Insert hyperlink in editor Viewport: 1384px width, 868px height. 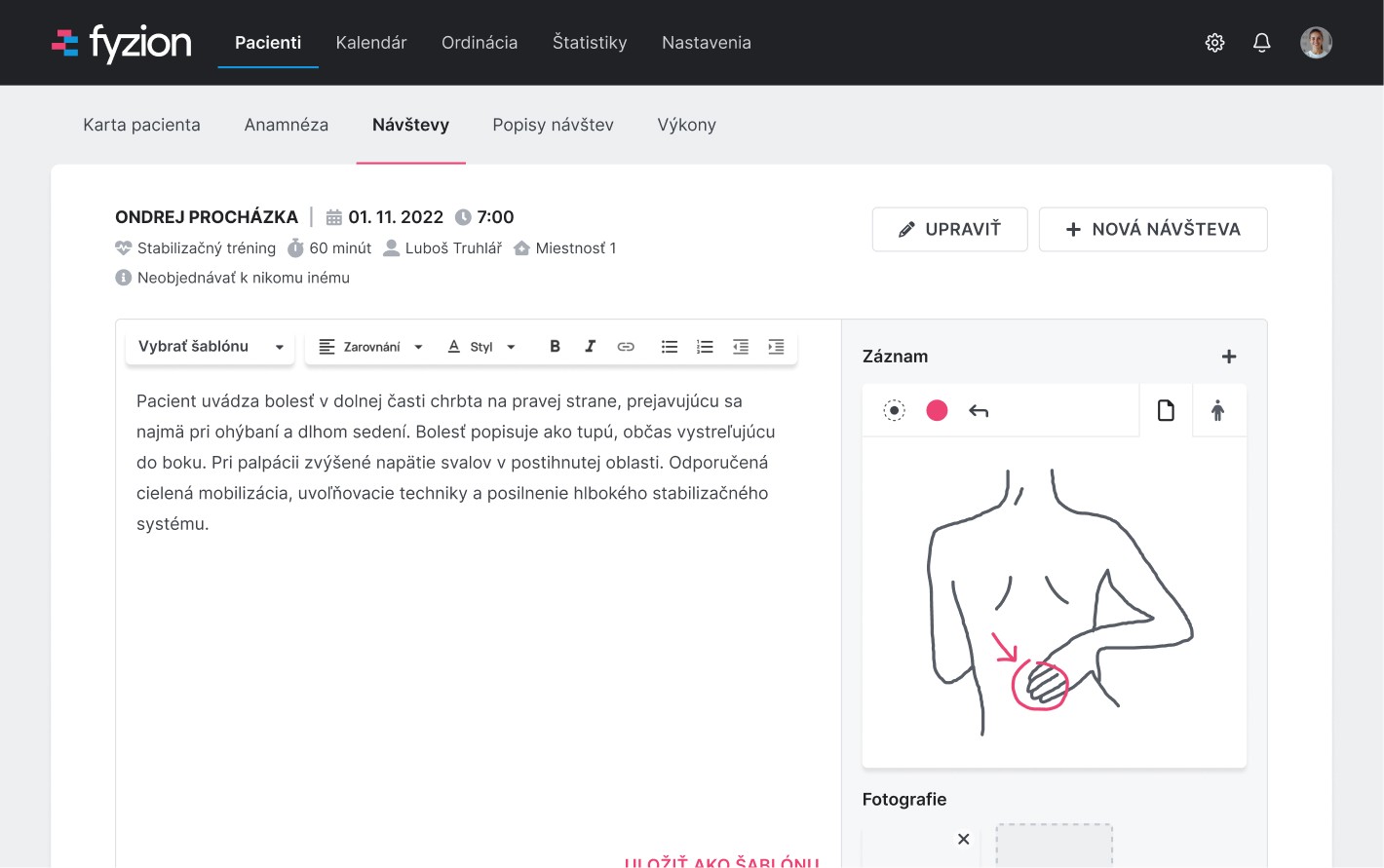tap(626, 347)
